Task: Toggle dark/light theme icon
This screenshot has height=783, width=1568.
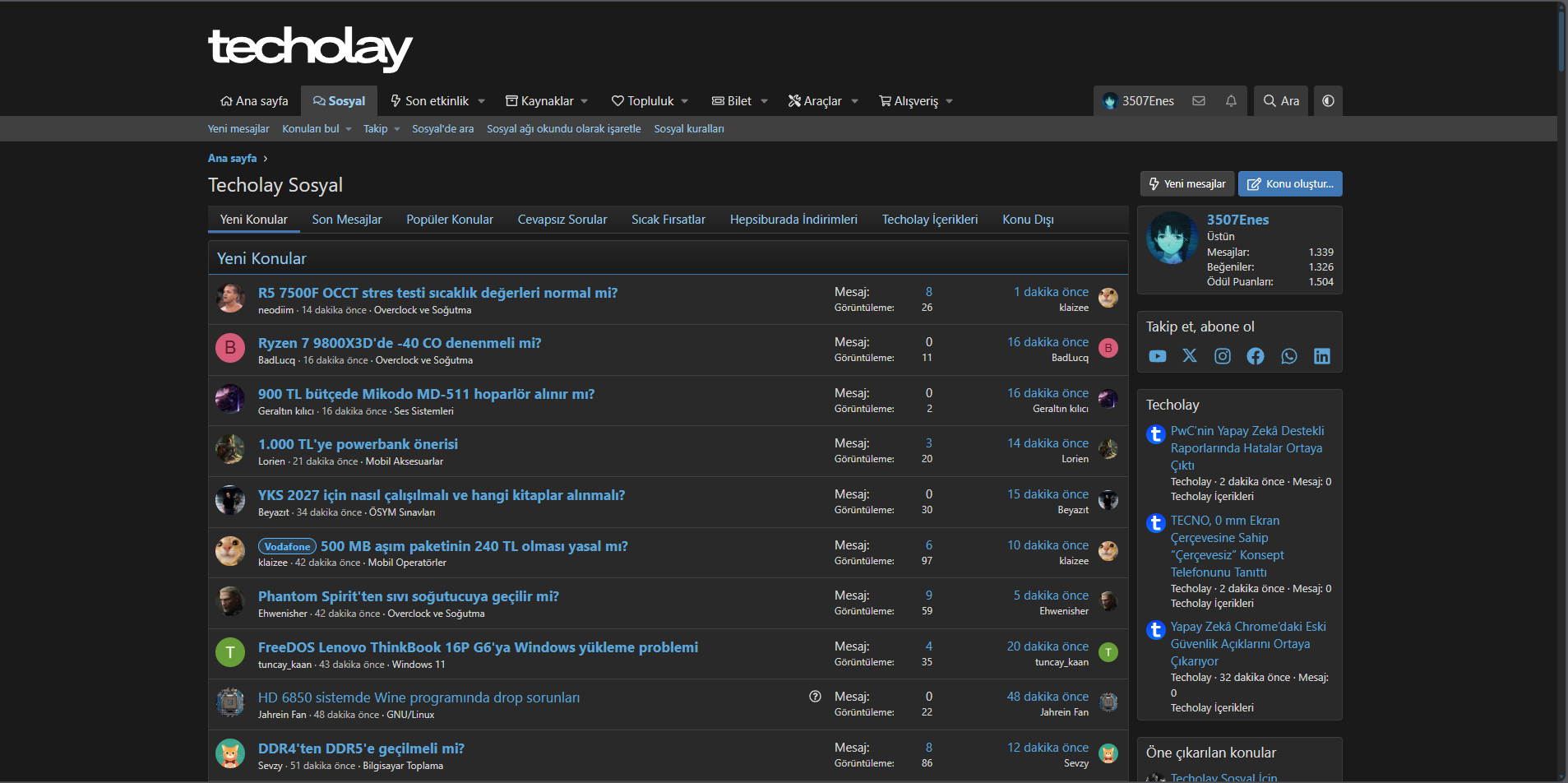Action: pyautogui.click(x=1328, y=101)
